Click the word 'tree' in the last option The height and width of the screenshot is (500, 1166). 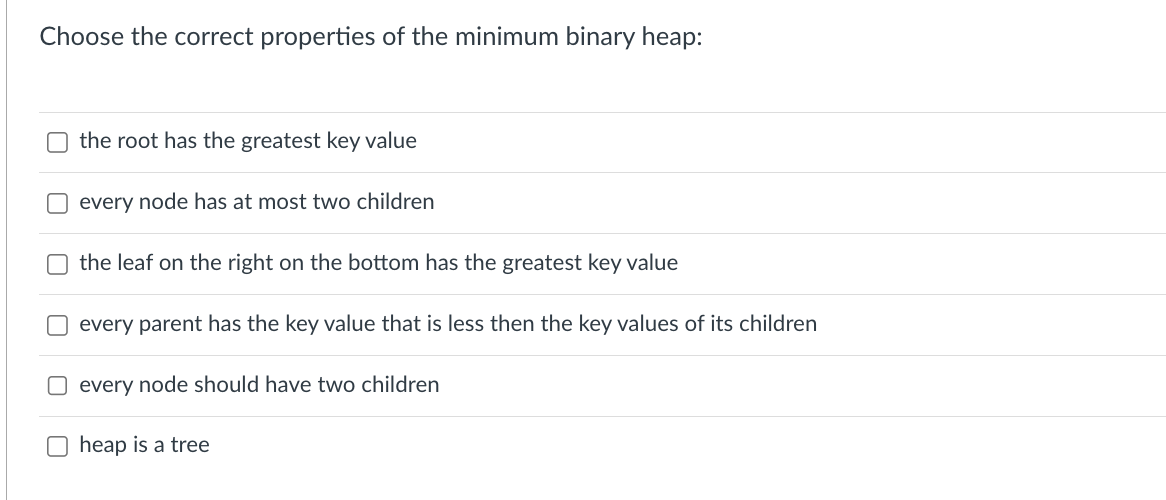(190, 445)
